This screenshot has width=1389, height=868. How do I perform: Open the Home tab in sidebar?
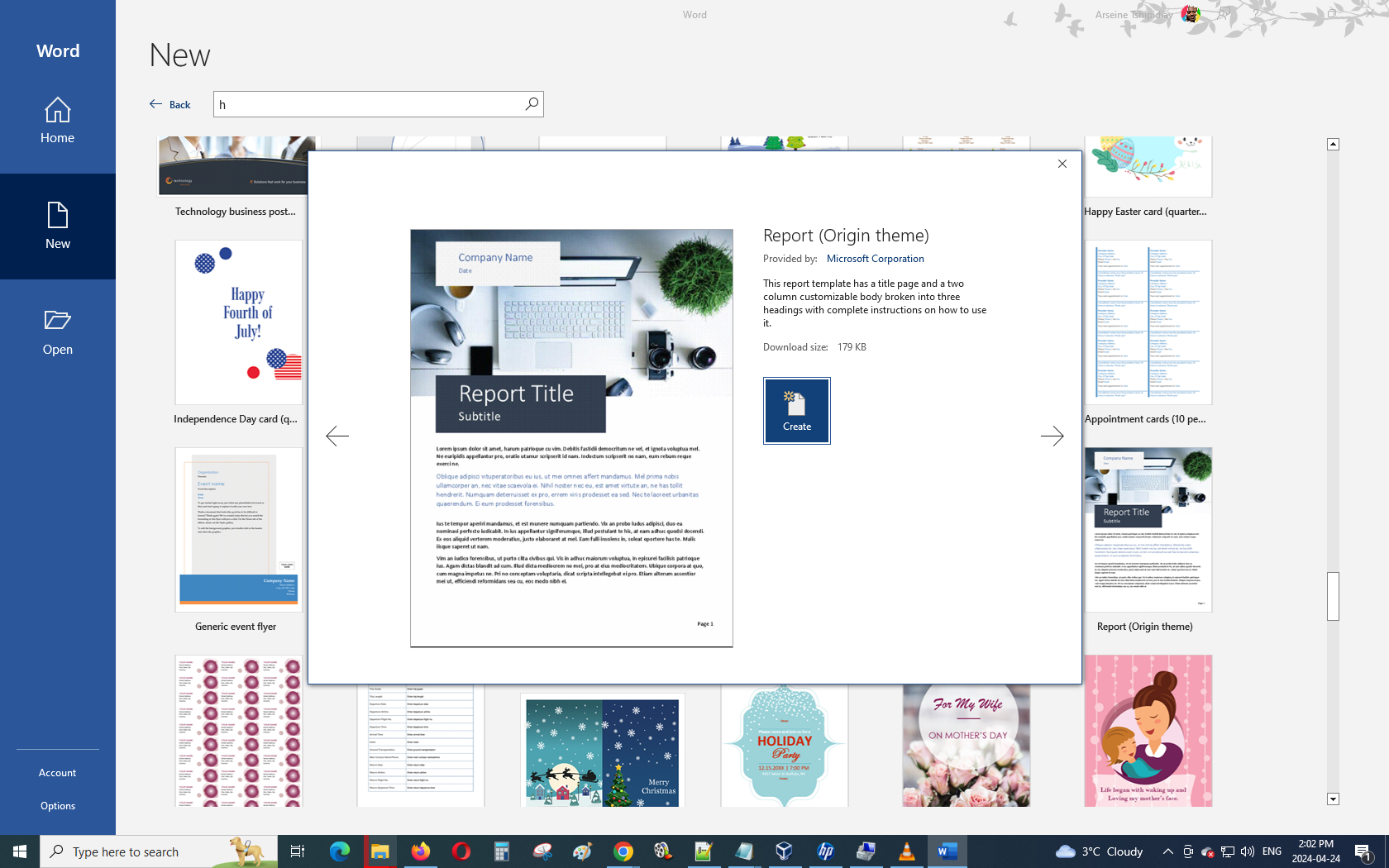[58, 121]
